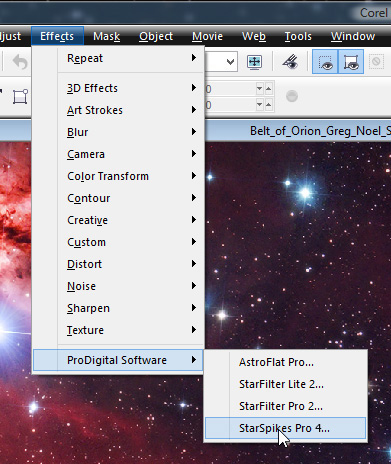391x464 pixels.
Task: Launch StarFilter Pro 2 plugin
Action: pyautogui.click(x=285, y=406)
